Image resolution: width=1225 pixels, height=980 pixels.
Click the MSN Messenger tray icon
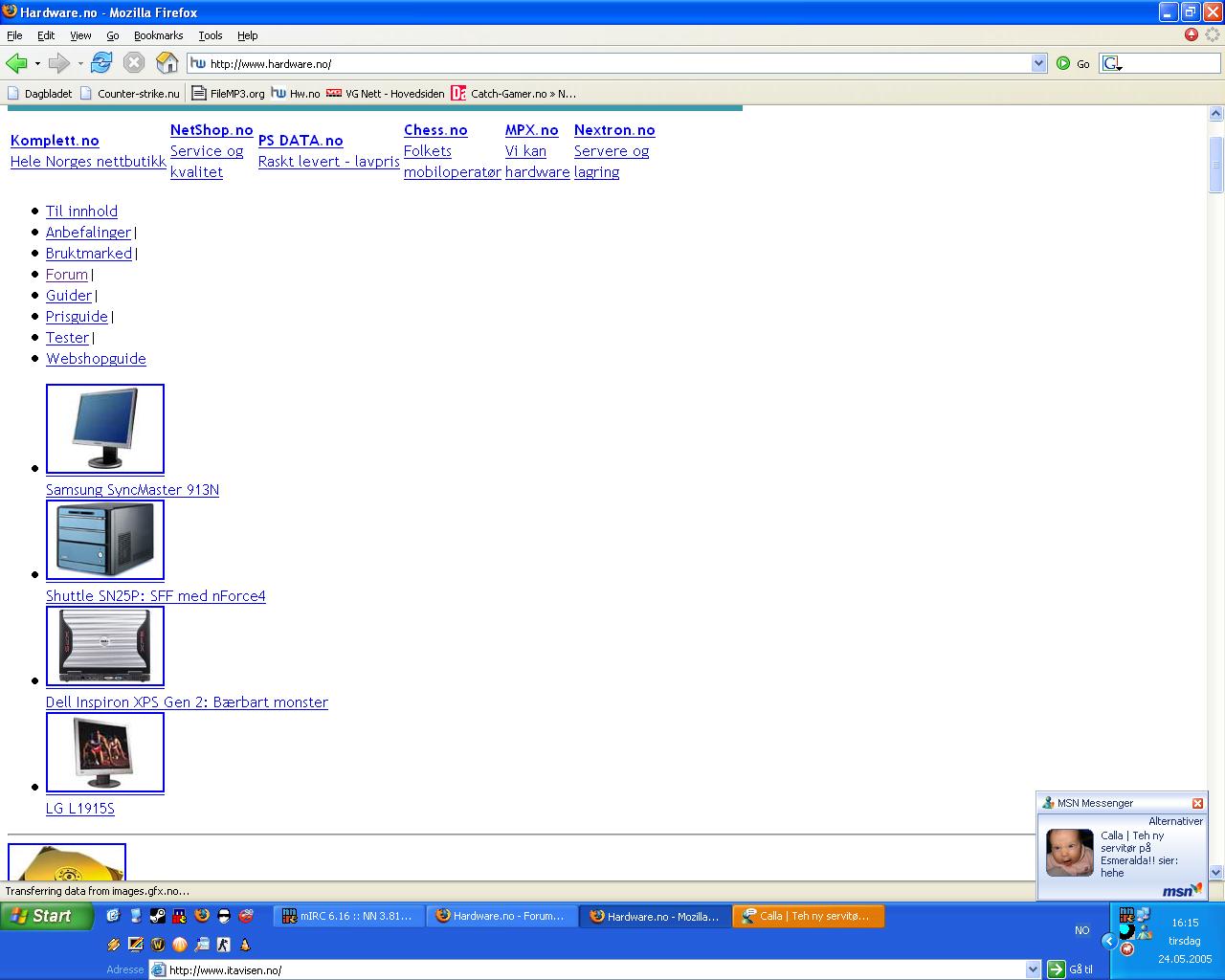click(x=1144, y=931)
